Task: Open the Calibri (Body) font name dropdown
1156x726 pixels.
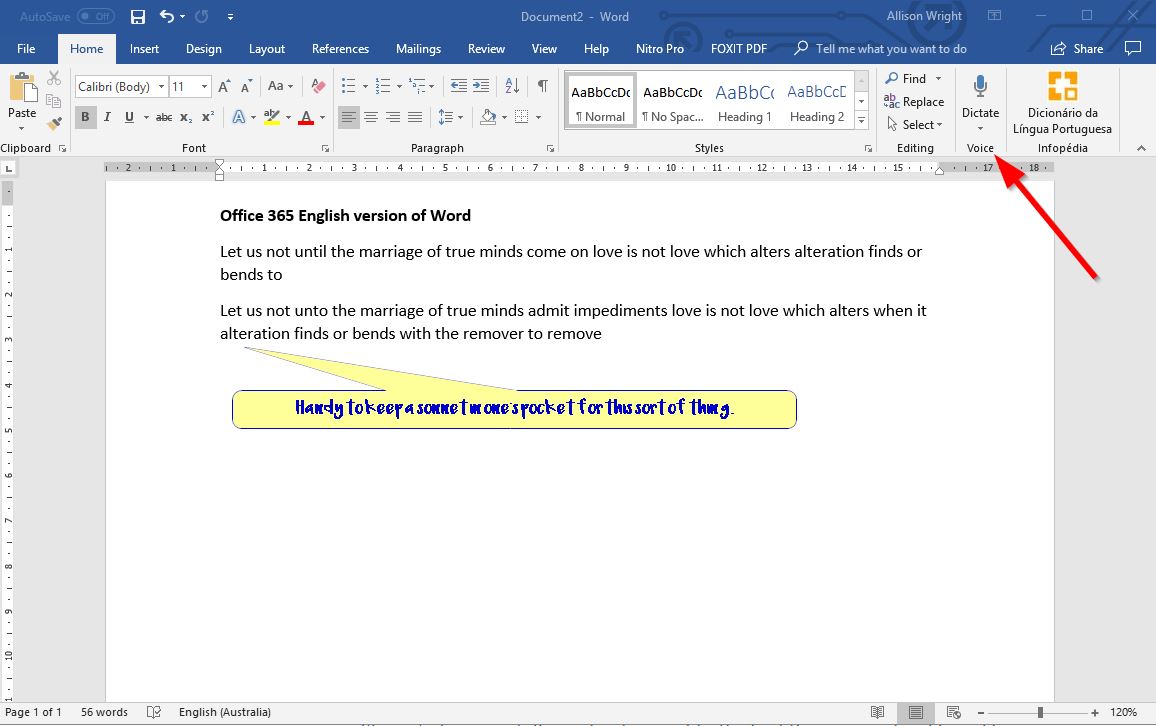Action: pyautogui.click(x=161, y=87)
